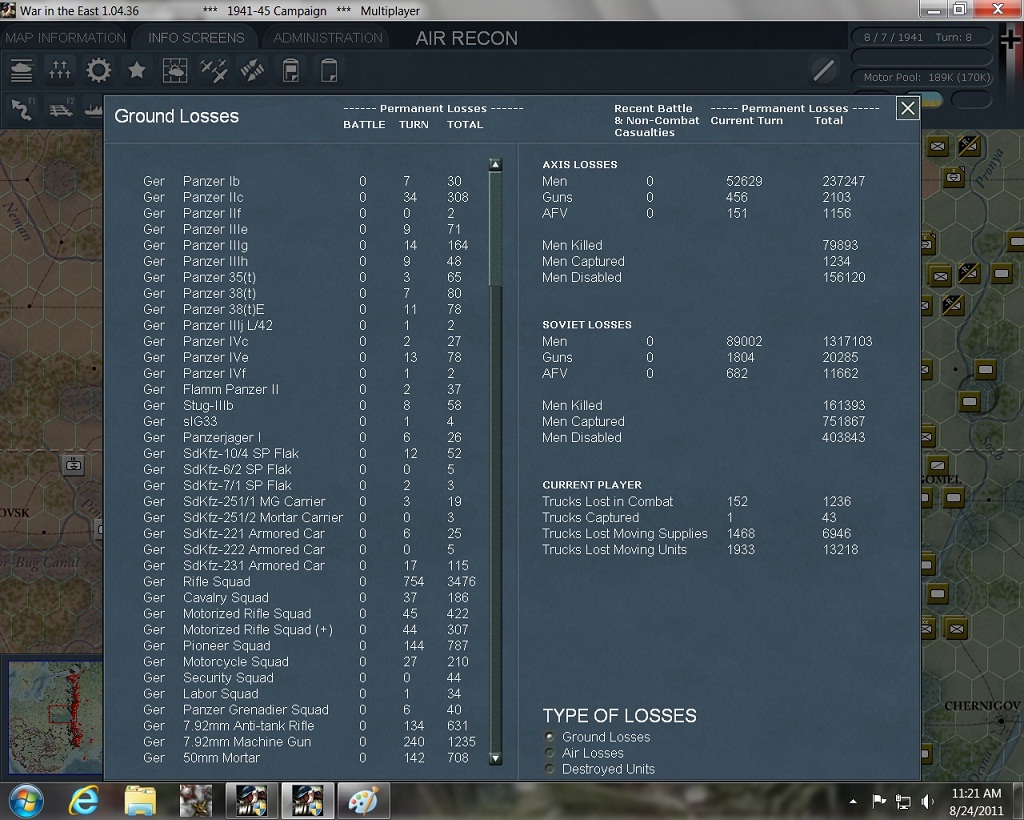This screenshot has height=820, width=1024.
Task: Click the losses list scroll down arrow
Action: click(495, 758)
